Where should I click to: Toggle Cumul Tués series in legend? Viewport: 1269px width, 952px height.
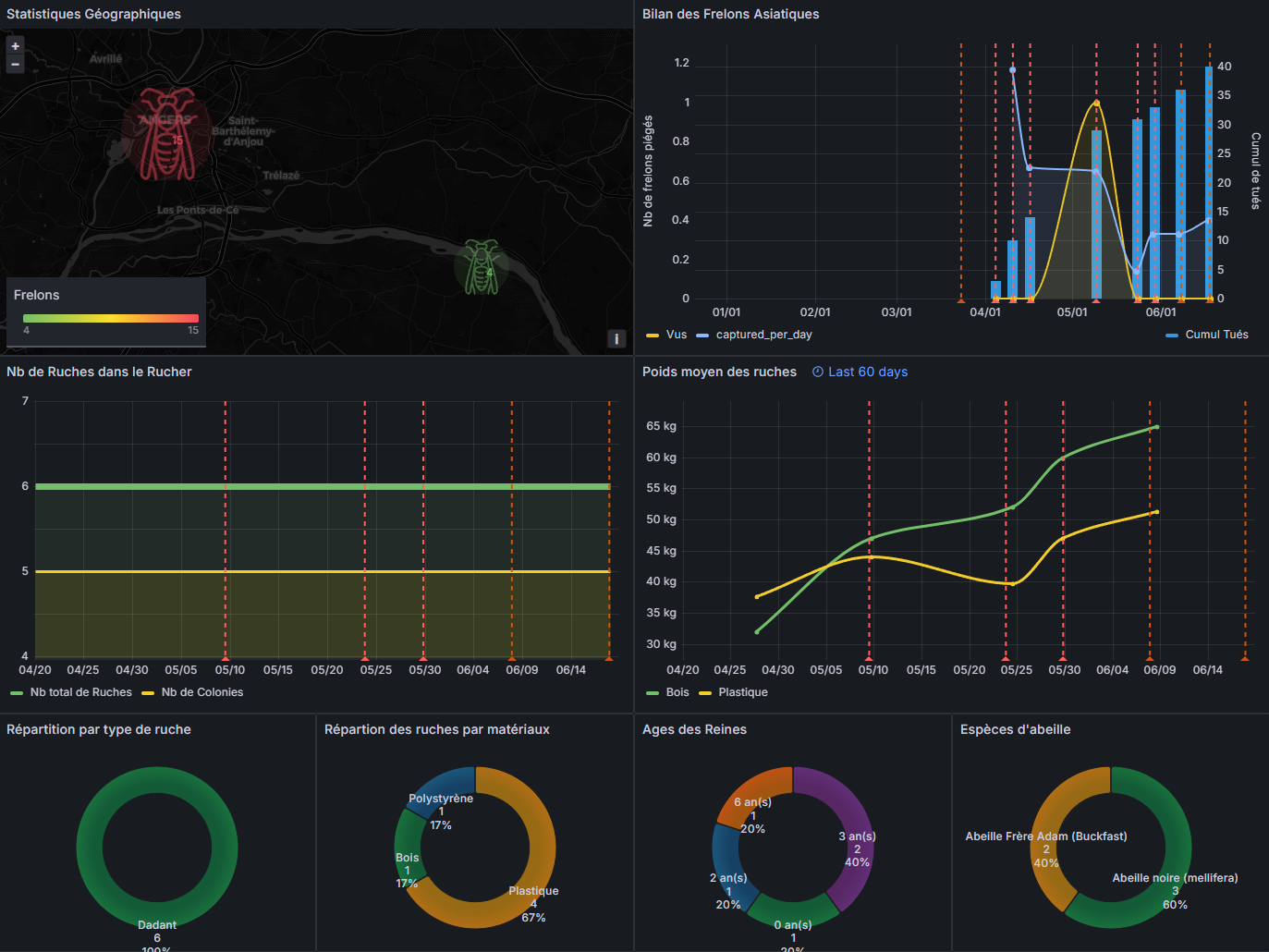point(1215,335)
